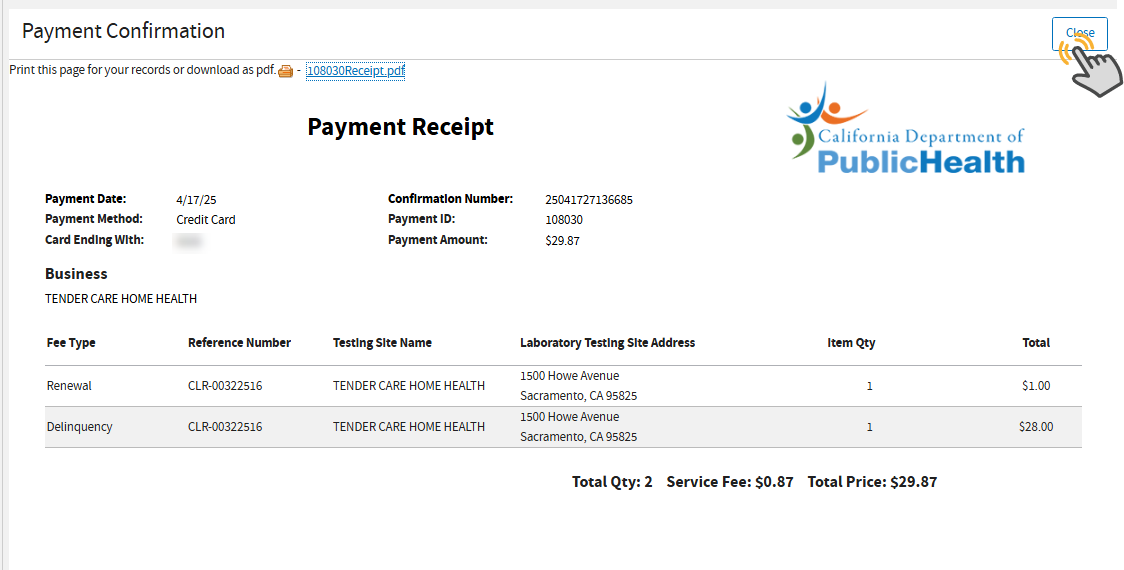The width and height of the screenshot is (1124, 570).
Task: Click the Testing Site Name column header
Action: coord(382,343)
